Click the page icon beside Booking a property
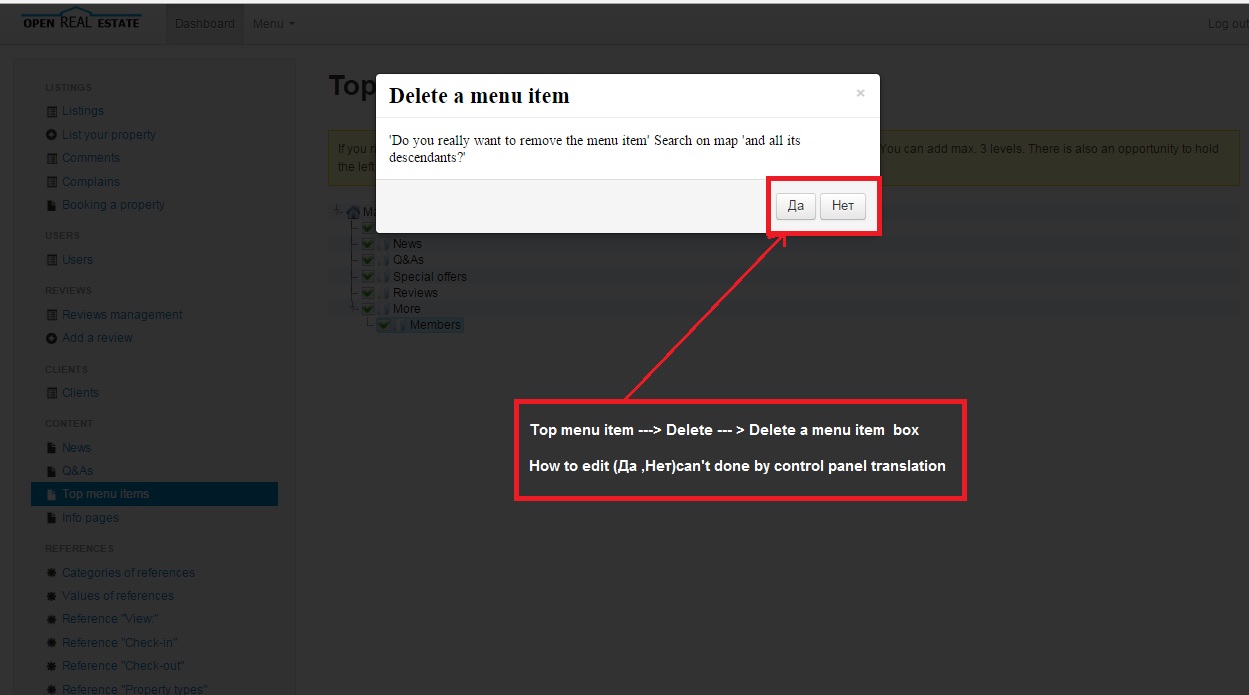1249x695 pixels. [x=50, y=204]
